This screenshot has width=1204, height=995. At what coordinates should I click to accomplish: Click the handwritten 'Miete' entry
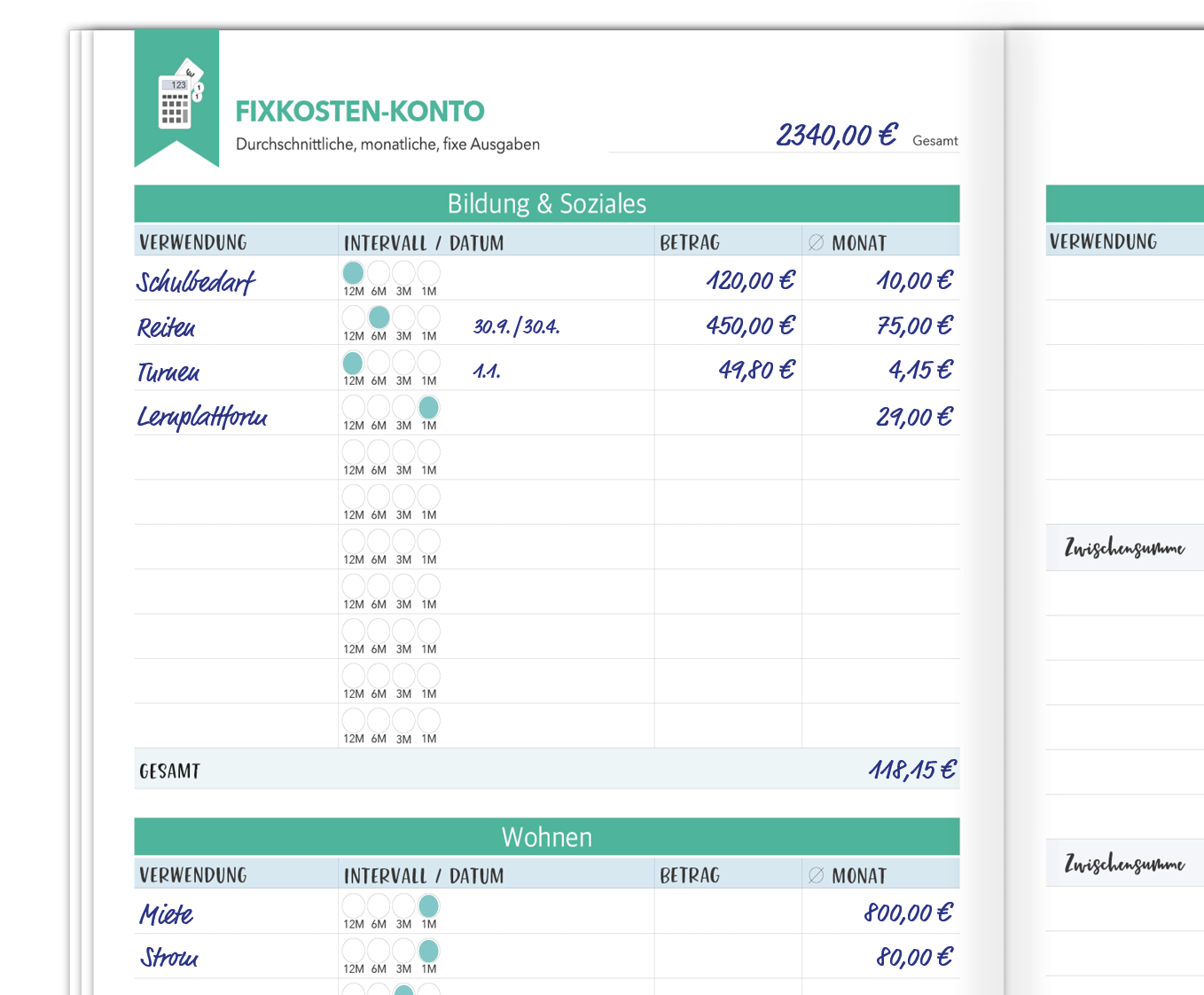click(166, 914)
